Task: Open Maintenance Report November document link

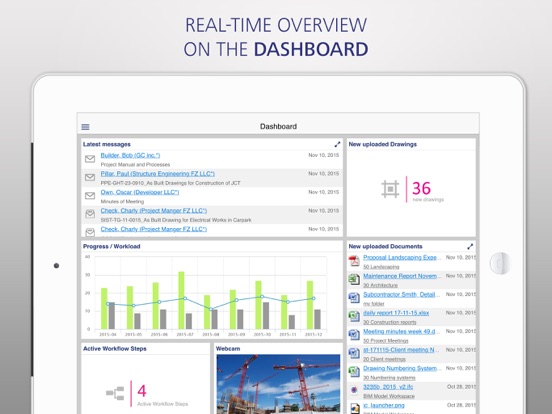Action: (402, 276)
